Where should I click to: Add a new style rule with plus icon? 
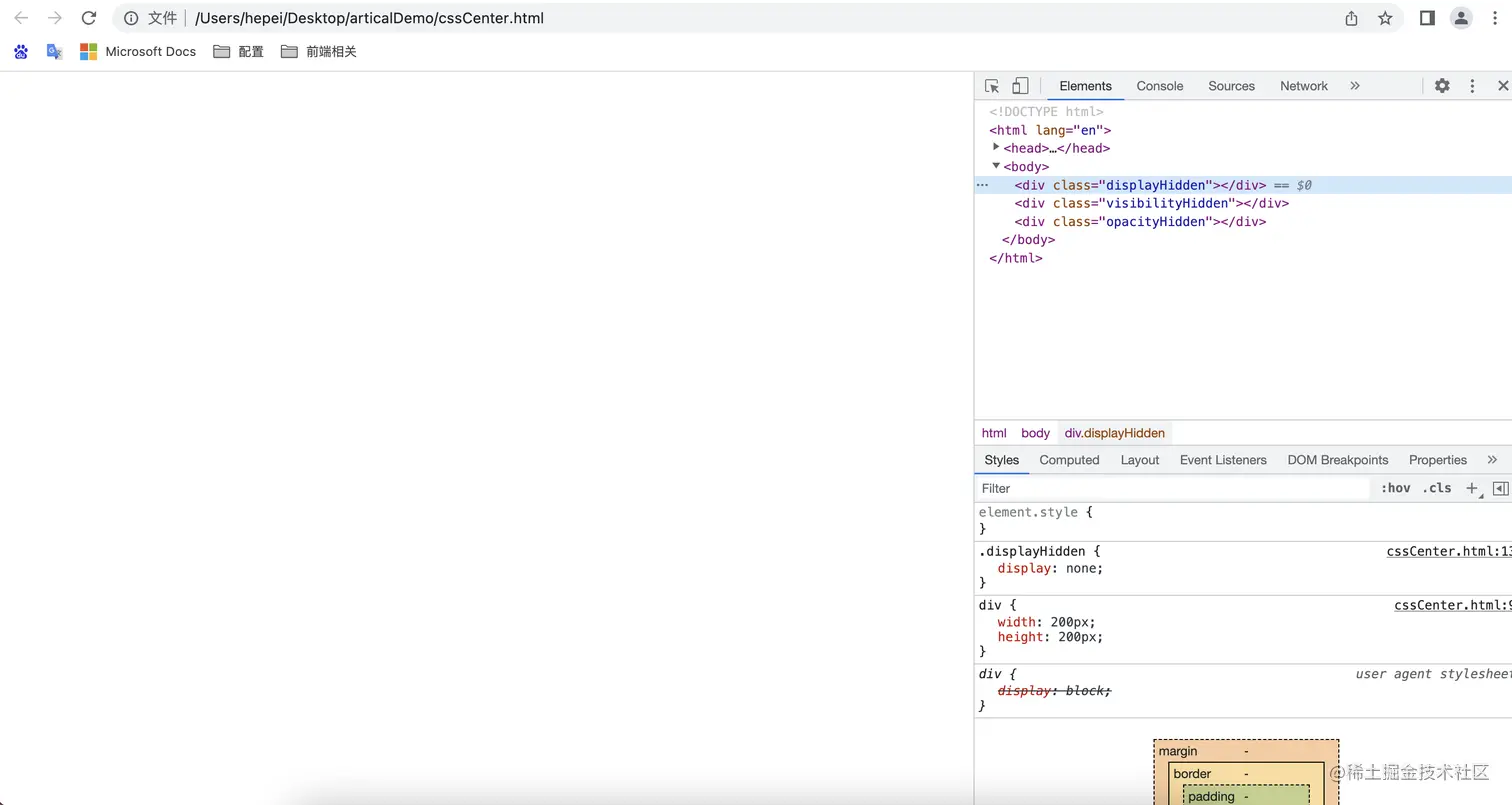(1472, 488)
